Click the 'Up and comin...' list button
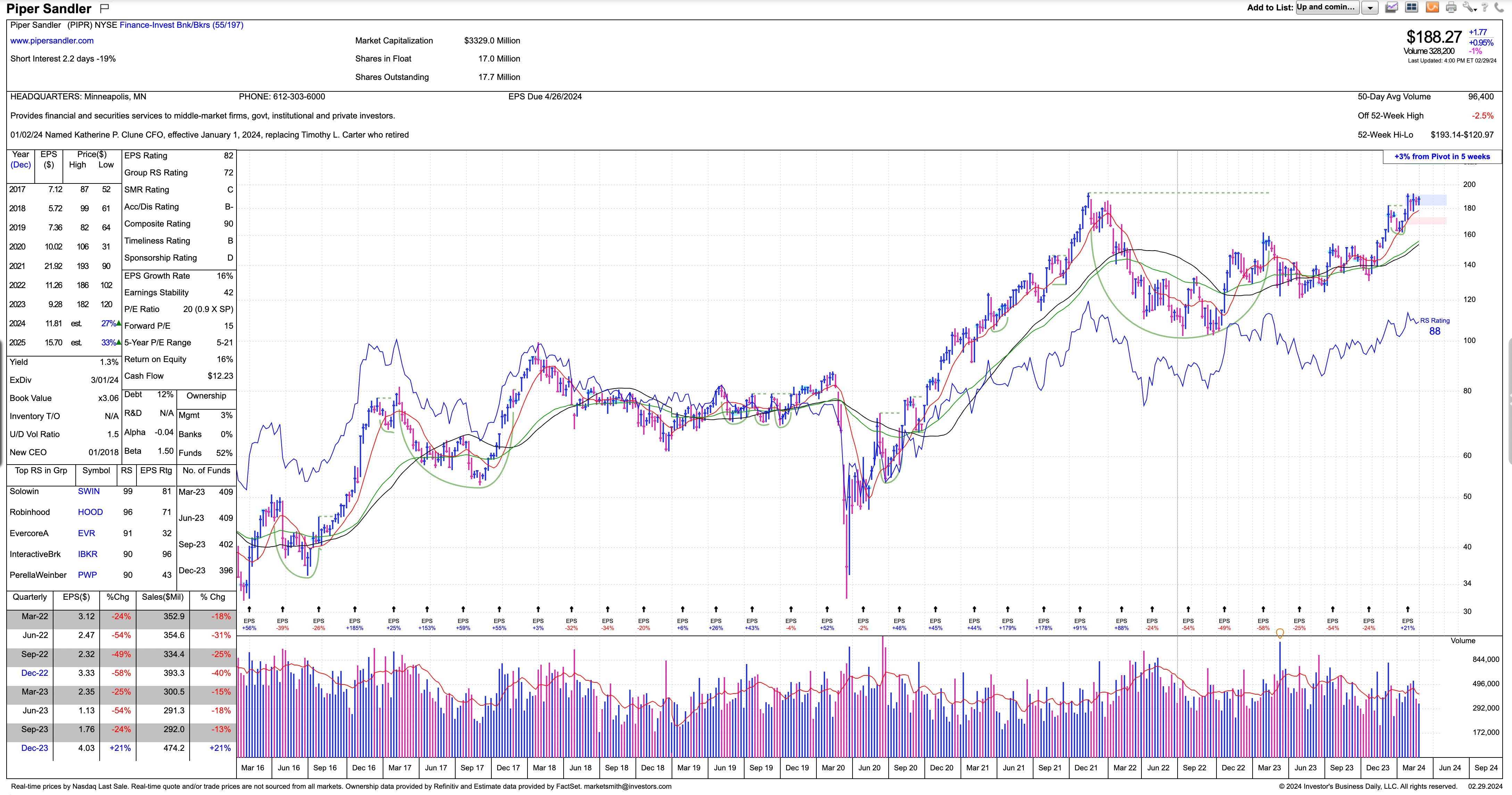 [x=1327, y=8]
